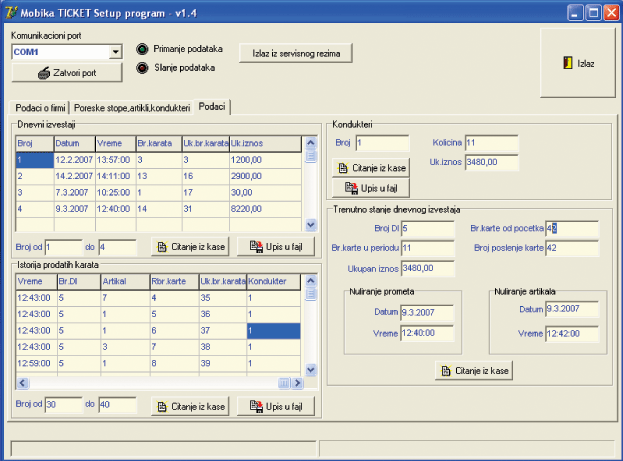623x461 pixels.
Task: Click the Kondukteri Broj input field
Action: click(382, 143)
